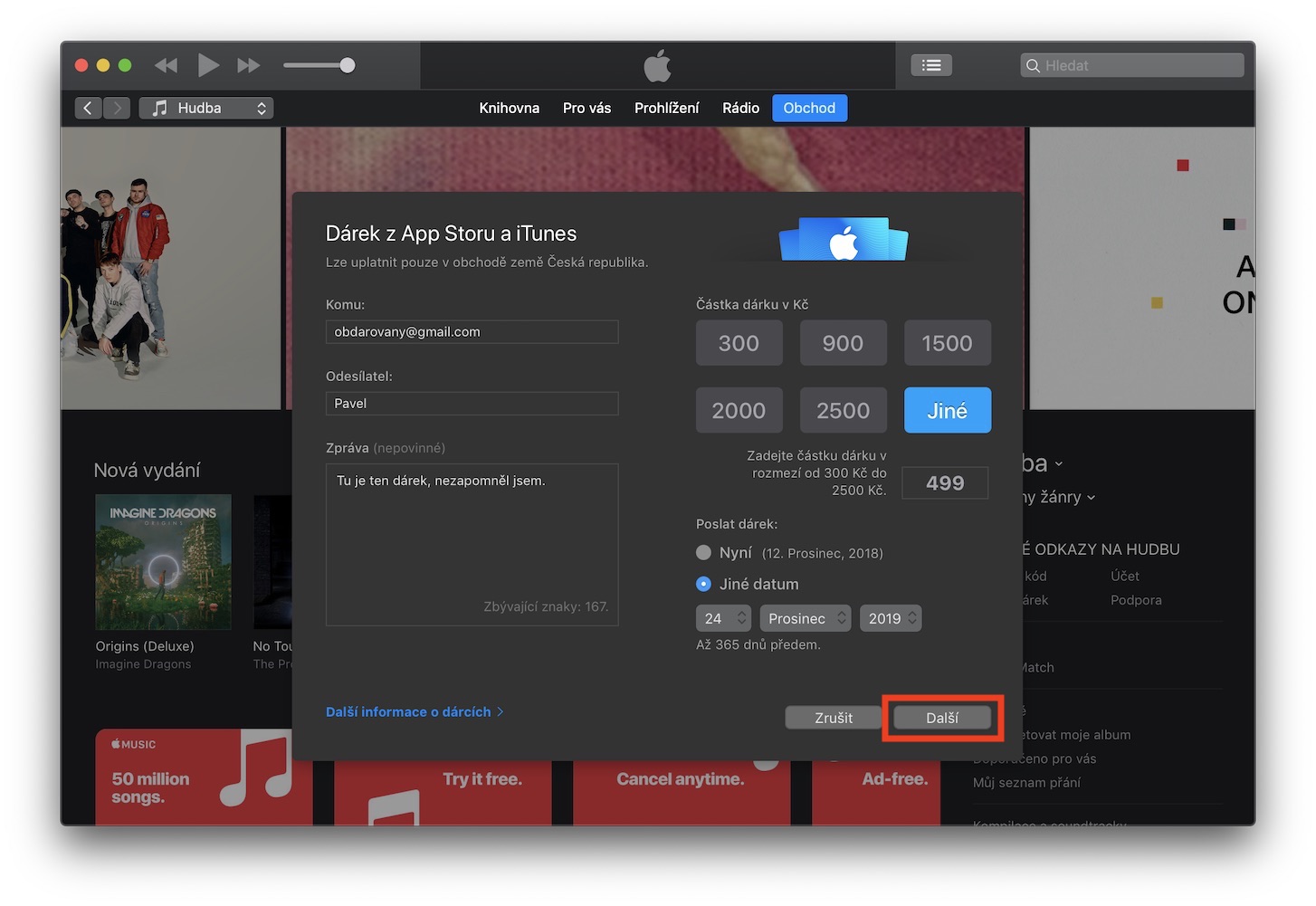Click the custom amount field showing 499
This screenshot has height=906, width=1316.
[x=945, y=482]
